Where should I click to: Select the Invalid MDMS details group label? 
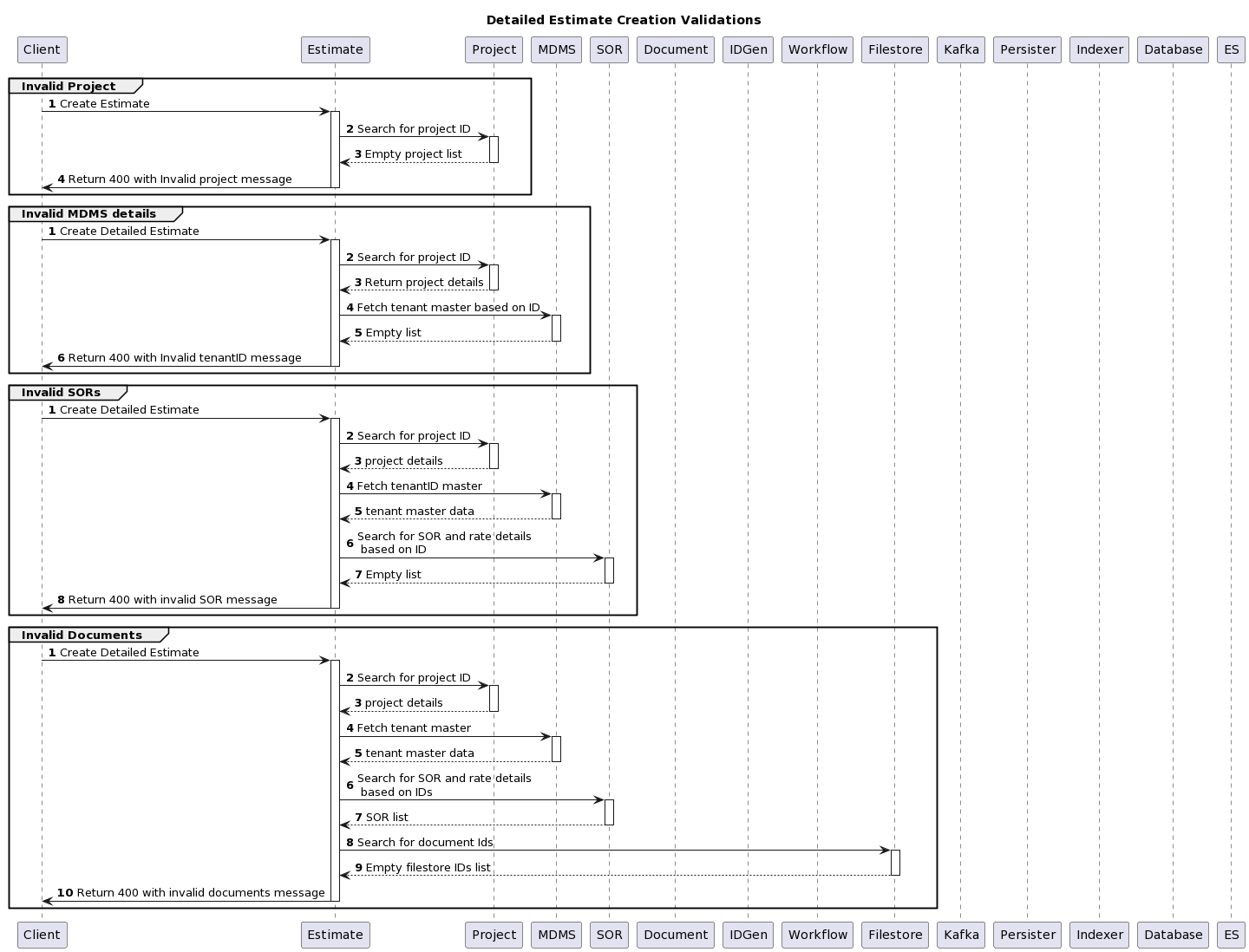(x=88, y=214)
